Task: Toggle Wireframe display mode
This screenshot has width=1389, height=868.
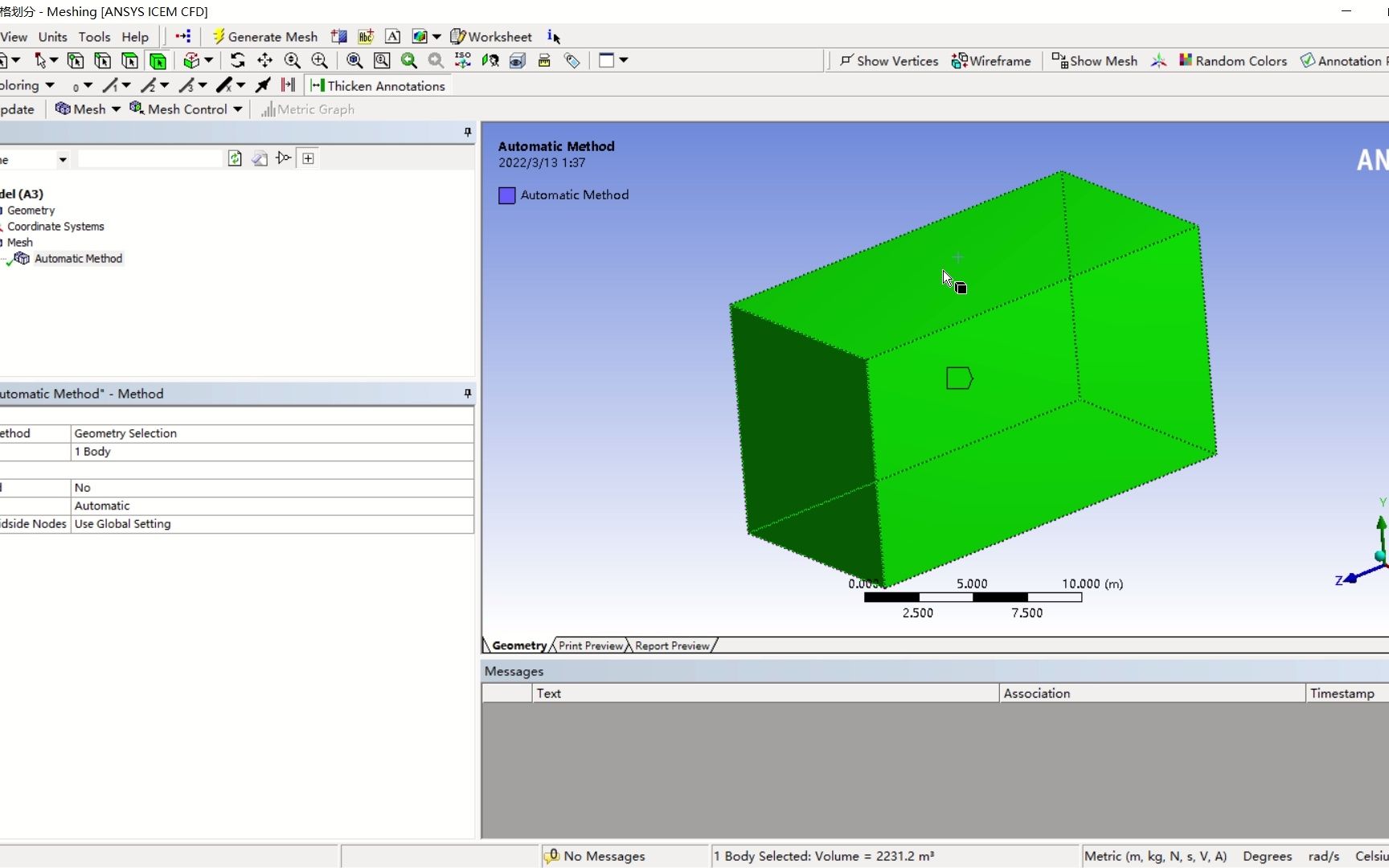Action: [x=990, y=60]
